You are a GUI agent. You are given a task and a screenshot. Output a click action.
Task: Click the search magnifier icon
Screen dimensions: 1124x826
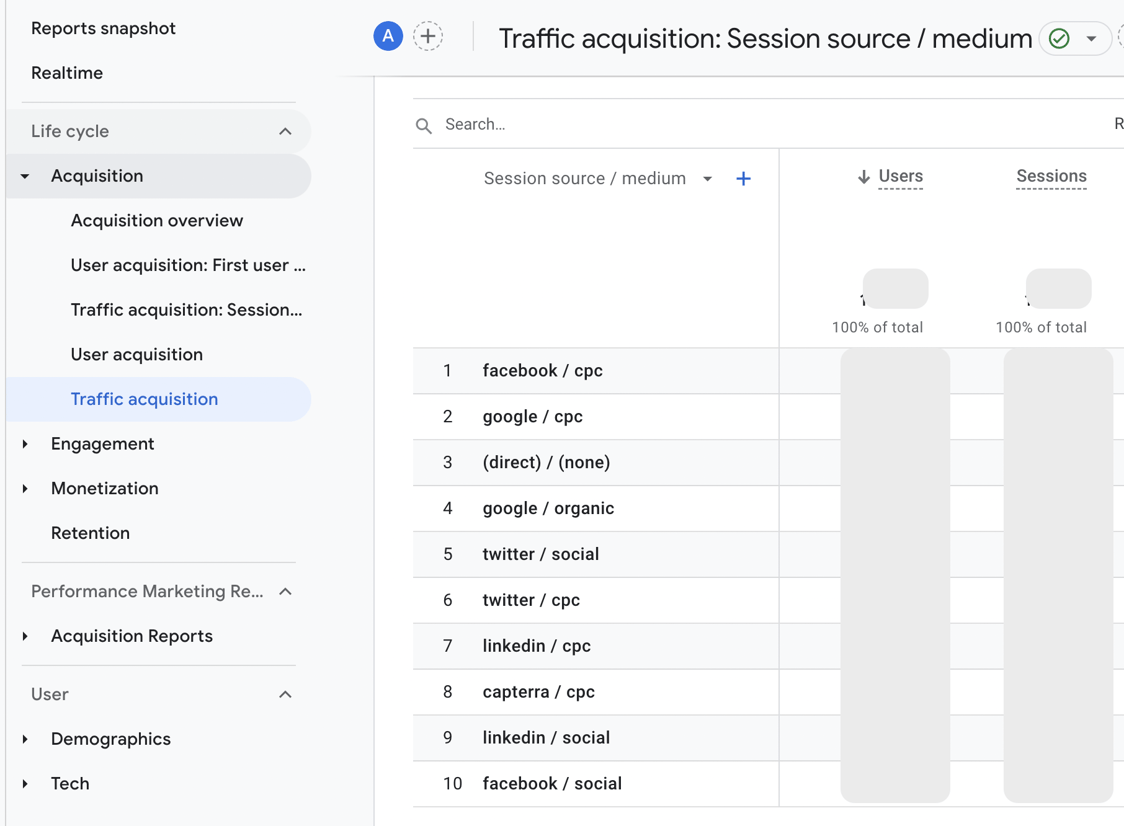point(423,125)
